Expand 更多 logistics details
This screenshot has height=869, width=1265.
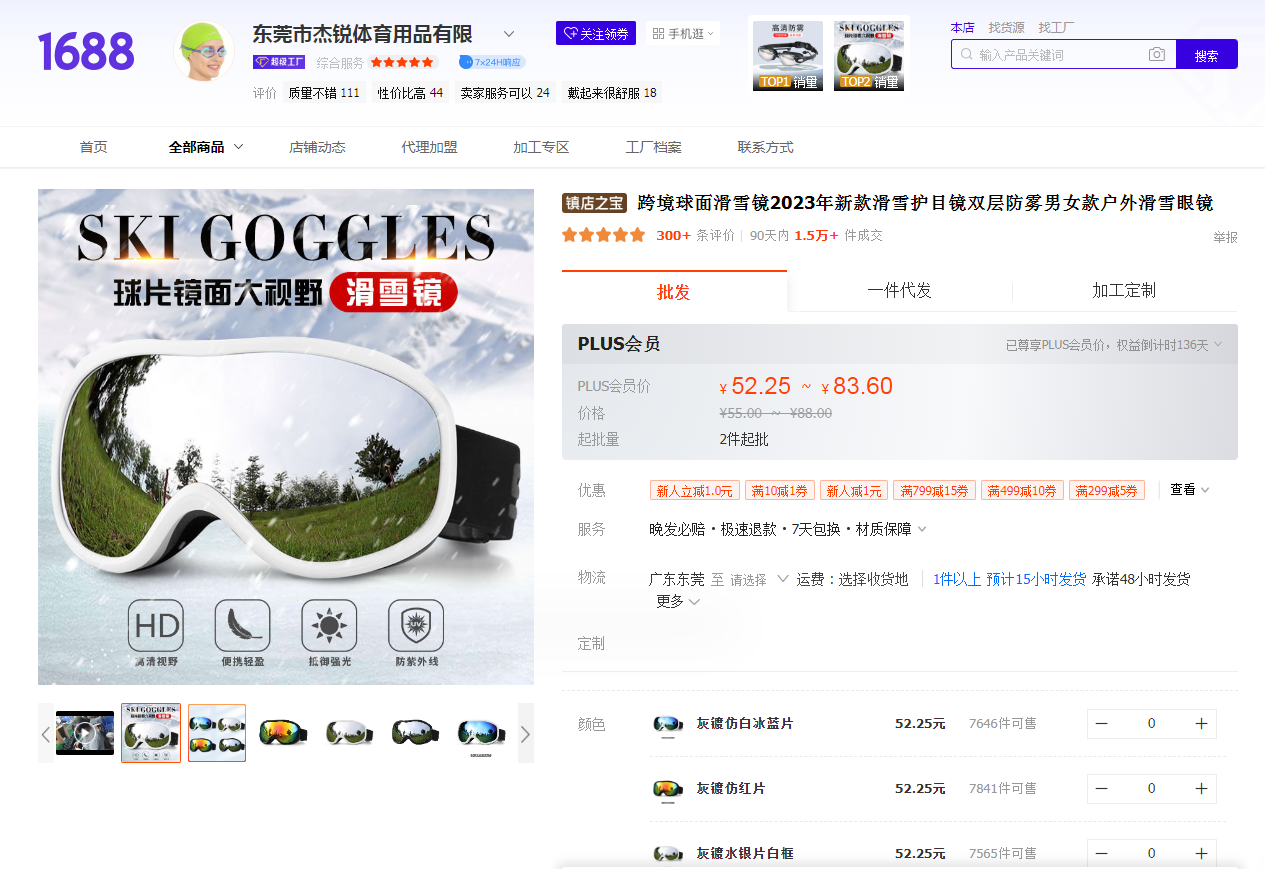point(678,601)
